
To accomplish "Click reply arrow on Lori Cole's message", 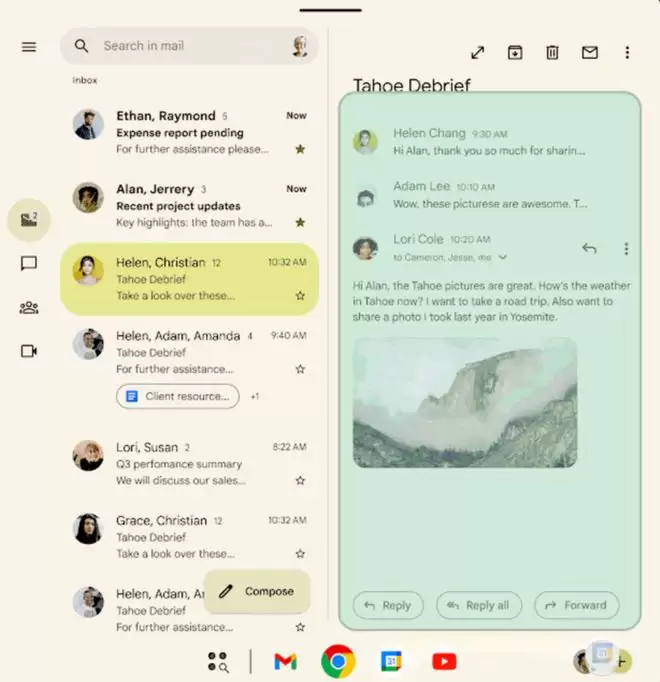I will click(x=589, y=249).
